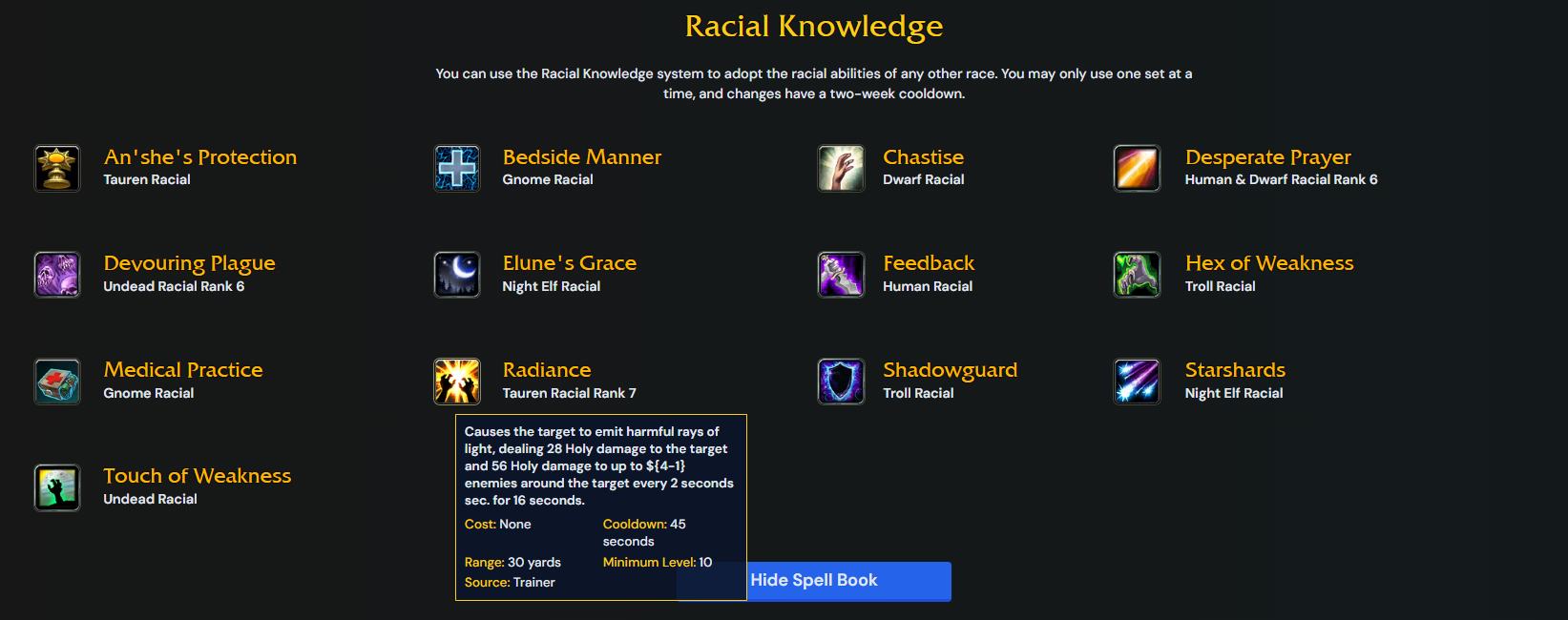The image size is (1568, 620).
Task: Click the Starshards spell icon
Action: coord(1137,382)
